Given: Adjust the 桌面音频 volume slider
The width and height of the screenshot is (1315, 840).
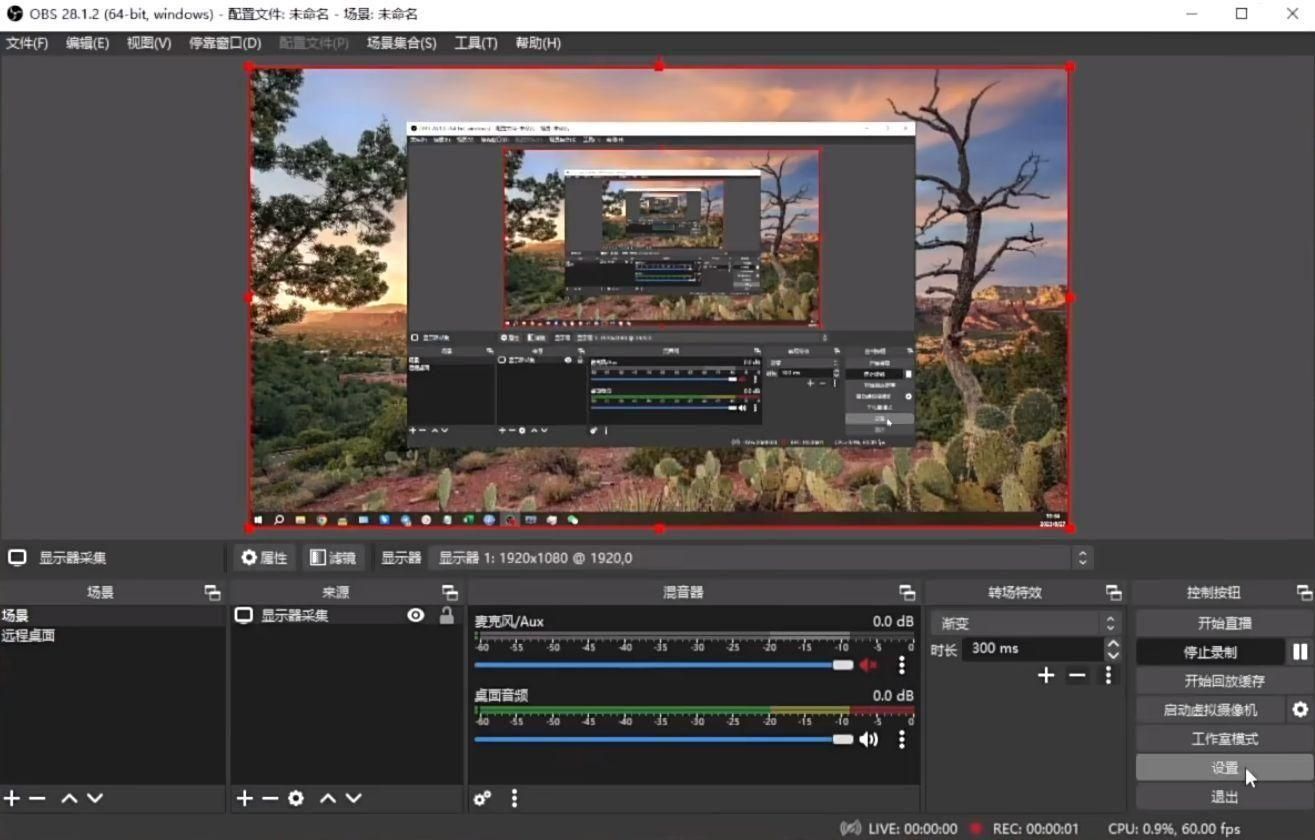Looking at the screenshot, I should tap(664, 740).
